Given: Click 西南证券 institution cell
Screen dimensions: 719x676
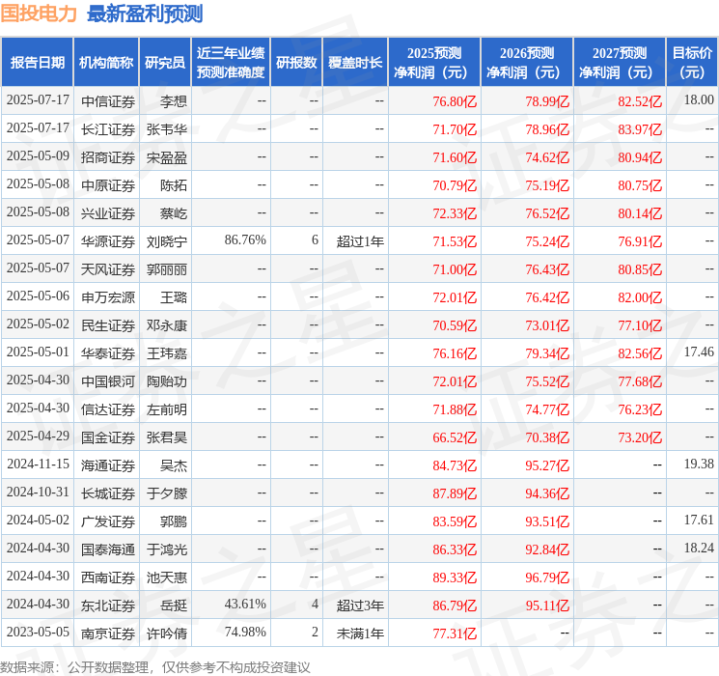Looking at the screenshot, I should coord(108,577).
